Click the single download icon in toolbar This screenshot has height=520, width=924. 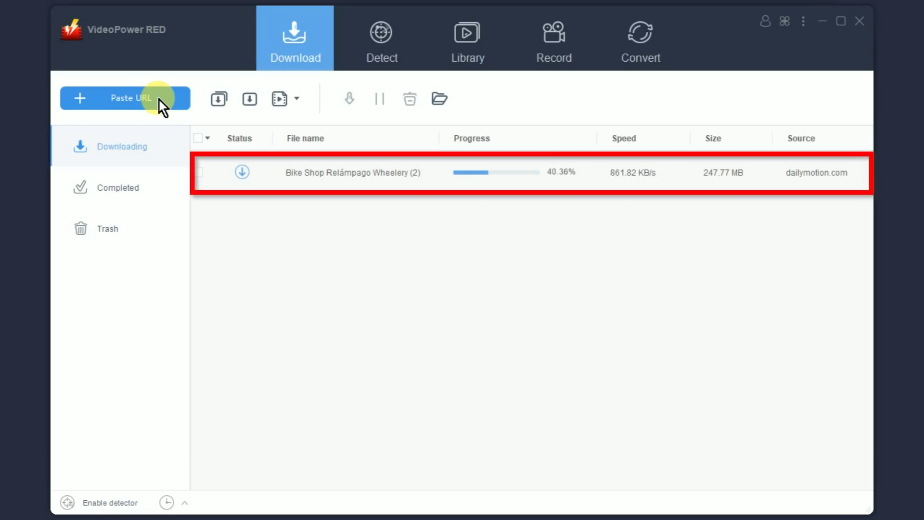coord(249,98)
